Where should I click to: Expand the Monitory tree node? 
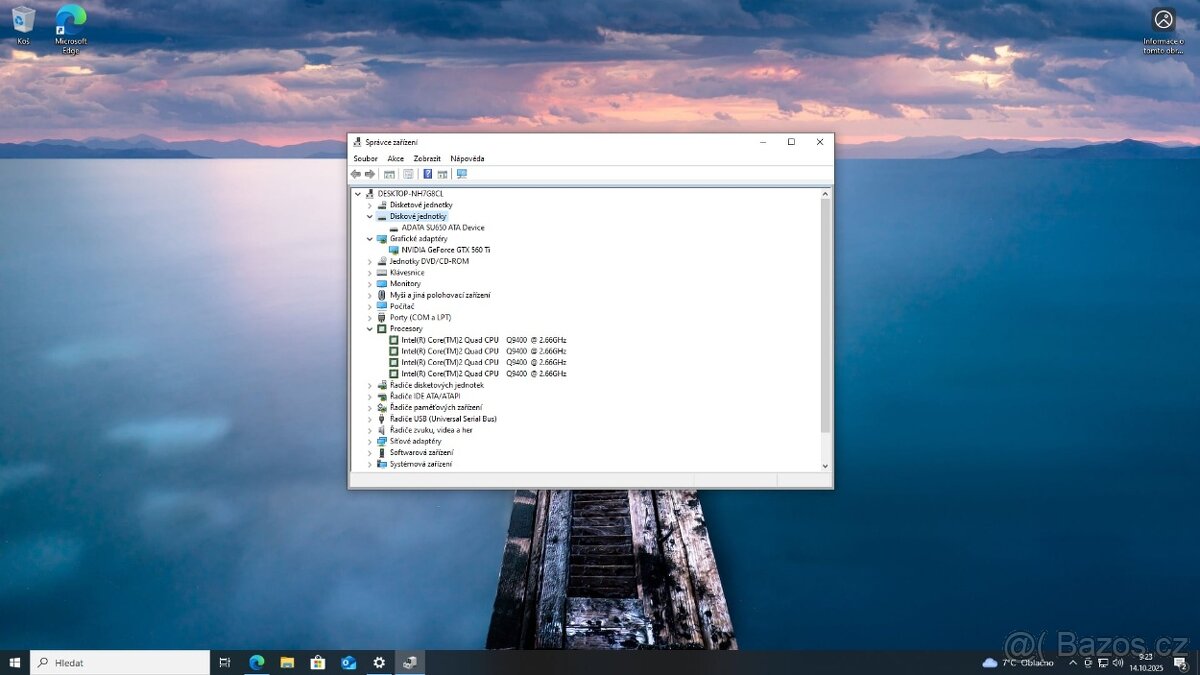click(x=370, y=283)
